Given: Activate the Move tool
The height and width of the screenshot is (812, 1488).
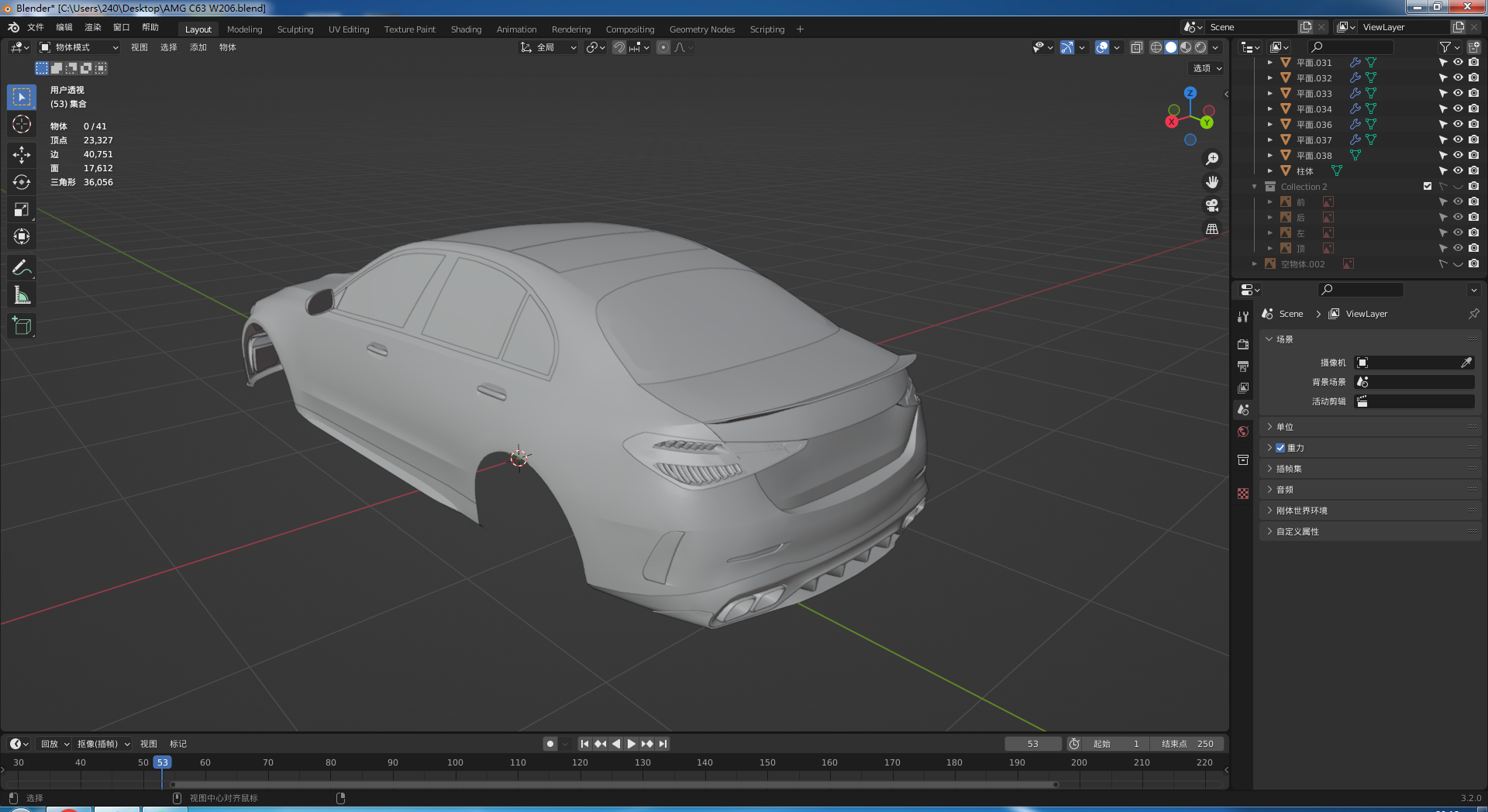Looking at the screenshot, I should [x=22, y=154].
